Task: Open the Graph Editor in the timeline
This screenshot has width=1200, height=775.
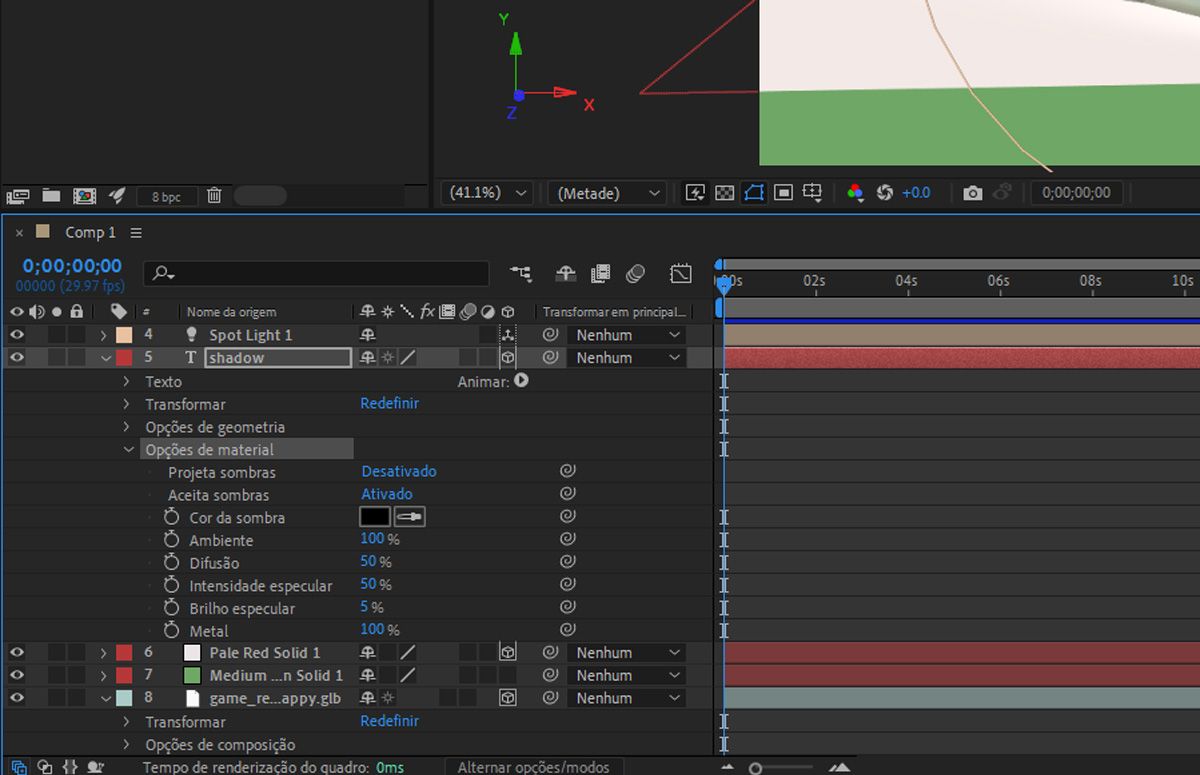Action: (681, 273)
